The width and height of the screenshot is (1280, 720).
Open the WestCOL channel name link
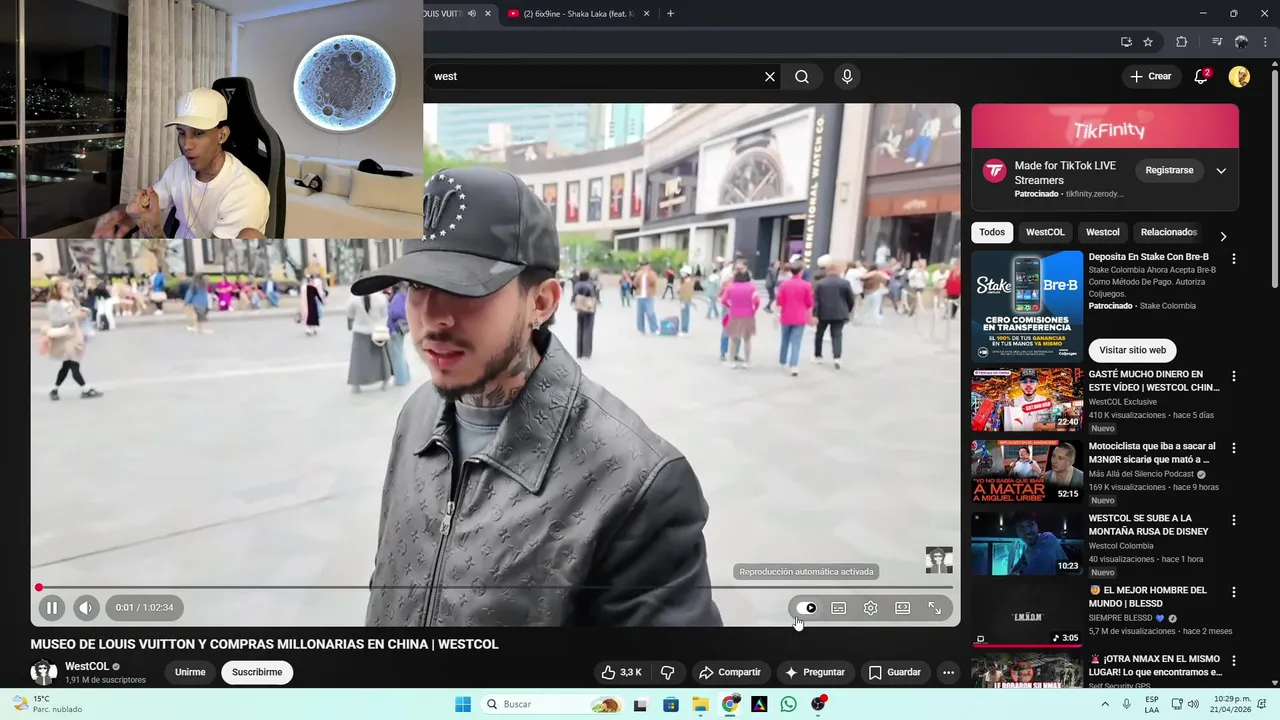87,666
